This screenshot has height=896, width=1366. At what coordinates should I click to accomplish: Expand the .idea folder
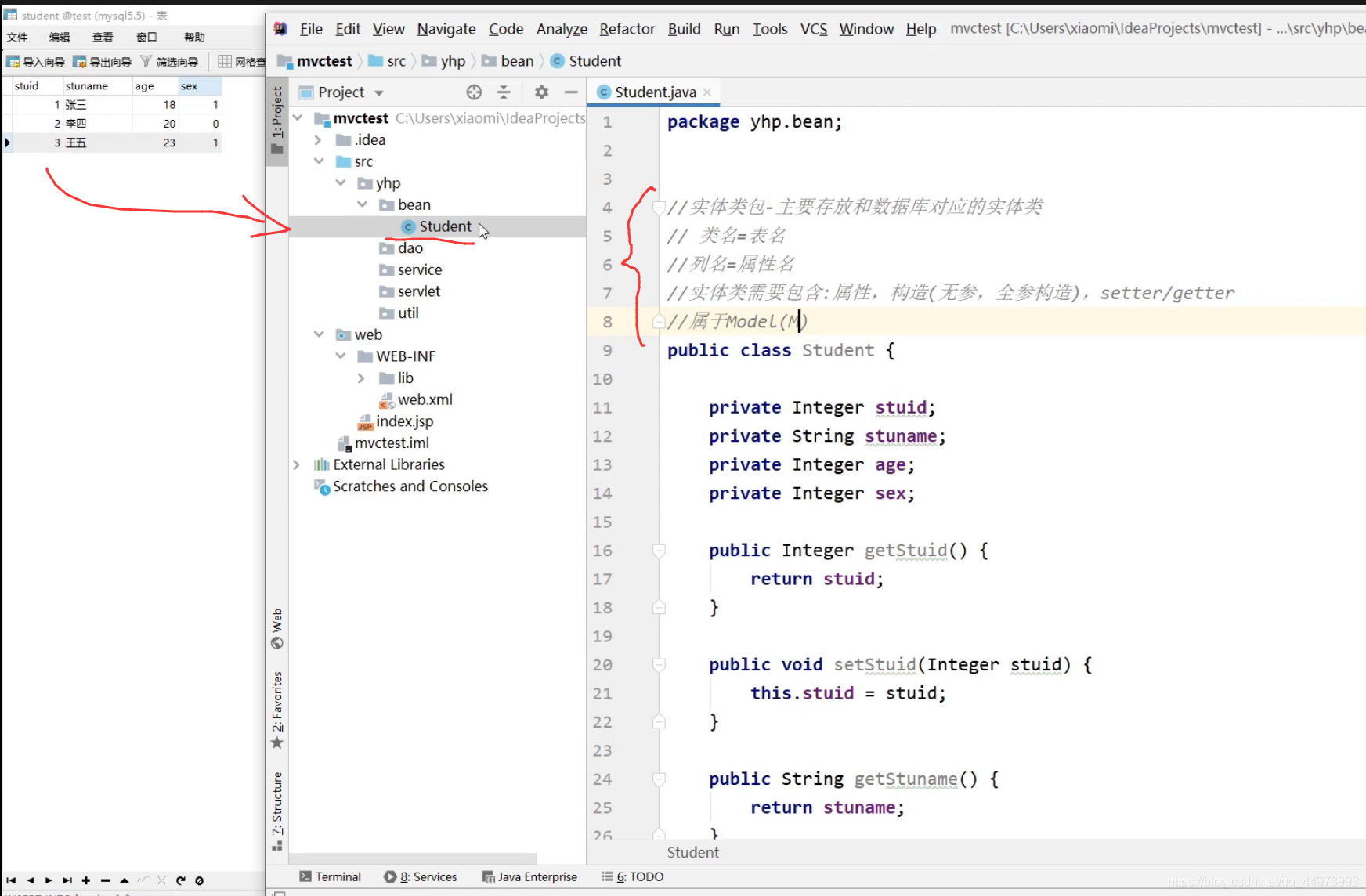(x=318, y=140)
